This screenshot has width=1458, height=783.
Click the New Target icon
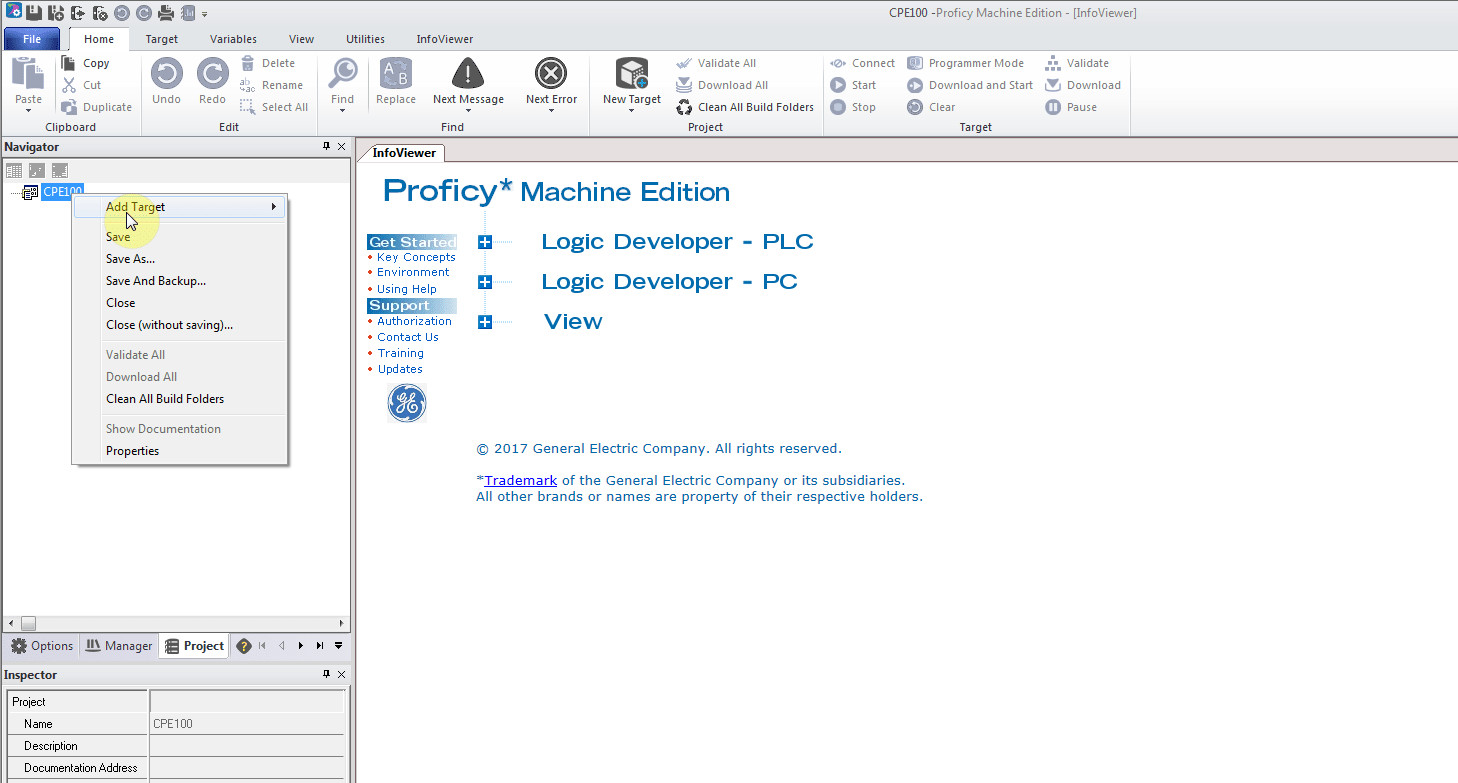[x=632, y=73]
